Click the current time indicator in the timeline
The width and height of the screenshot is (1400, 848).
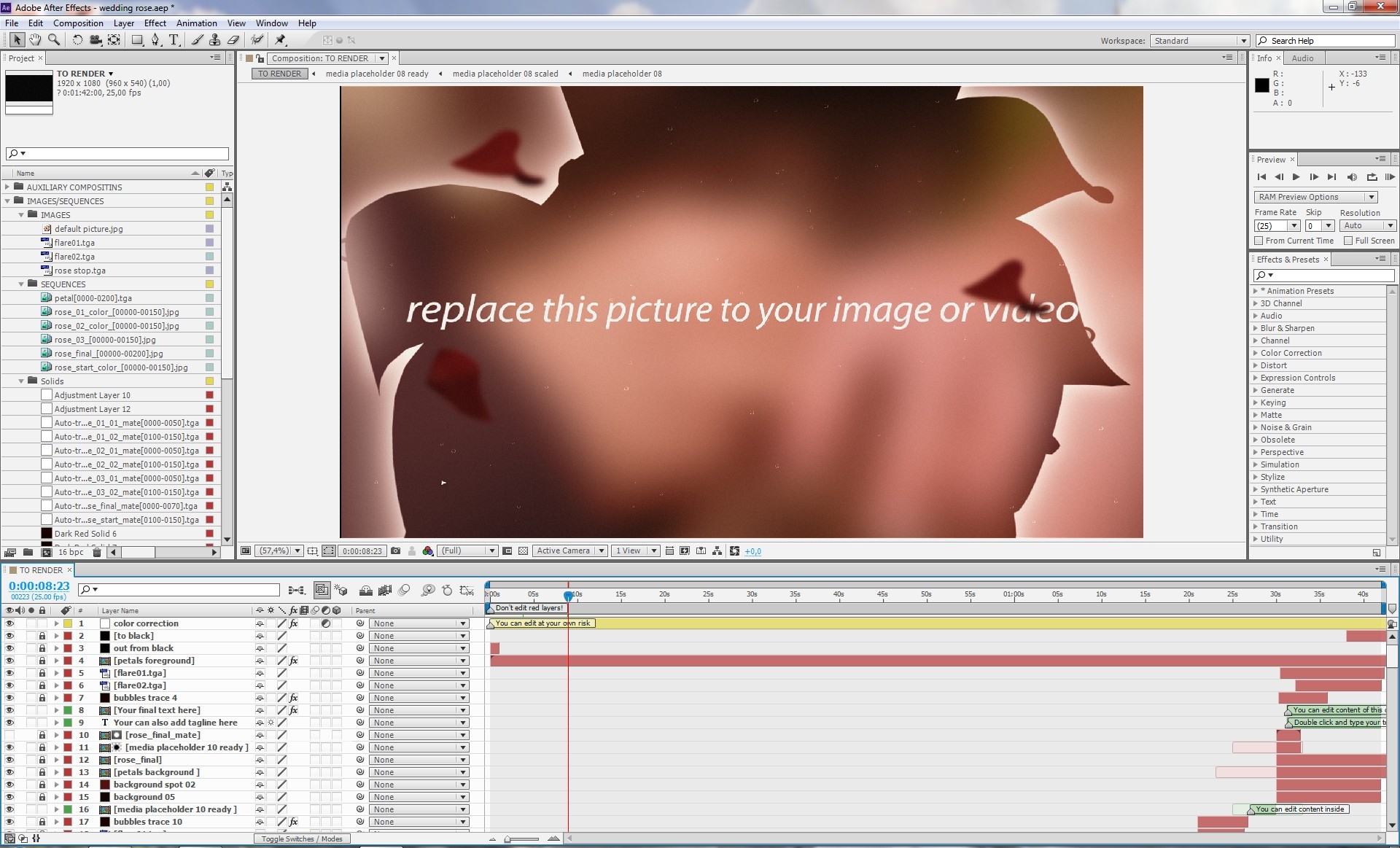tap(568, 595)
